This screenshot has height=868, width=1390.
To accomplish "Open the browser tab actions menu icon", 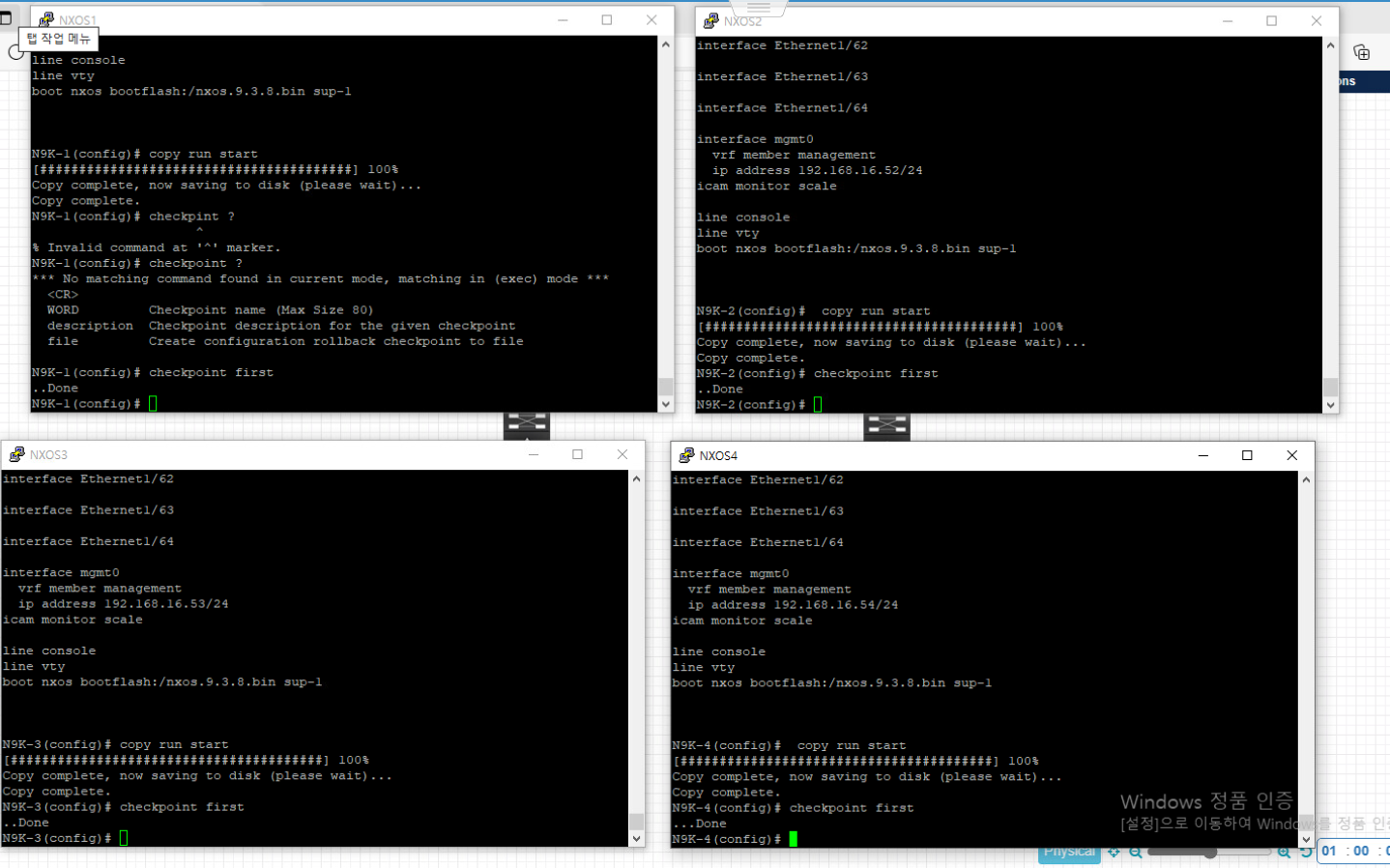I will tap(6, 18).
